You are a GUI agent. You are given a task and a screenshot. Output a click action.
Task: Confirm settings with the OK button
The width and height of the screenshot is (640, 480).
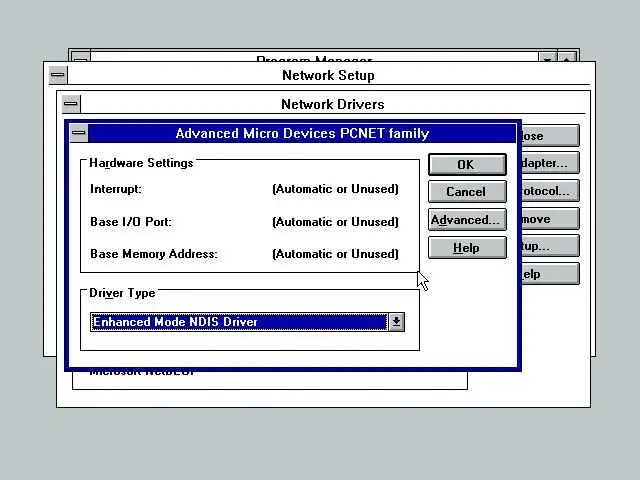point(467,164)
